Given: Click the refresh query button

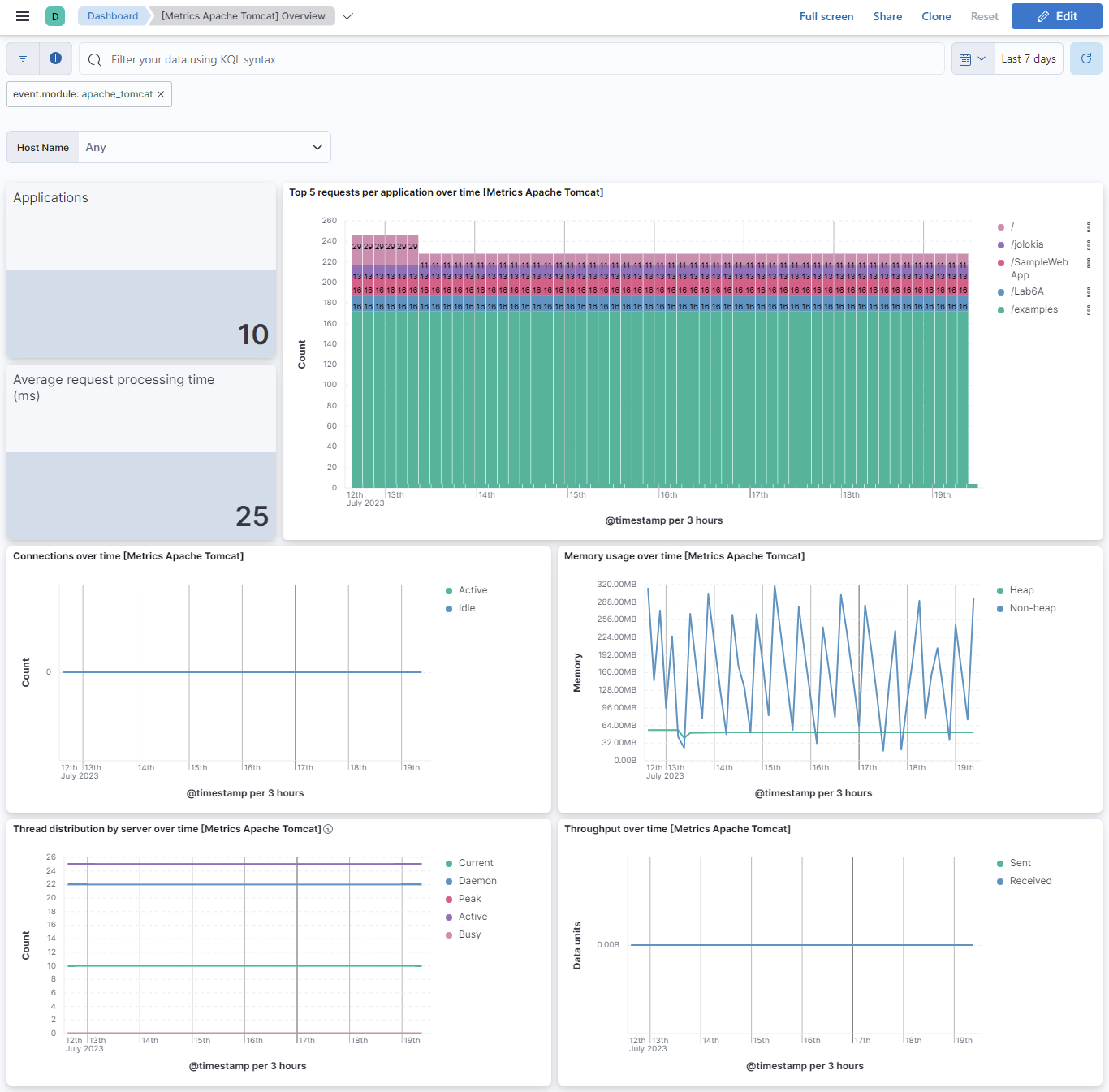Looking at the screenshot, I should [x=1085, y=58].
